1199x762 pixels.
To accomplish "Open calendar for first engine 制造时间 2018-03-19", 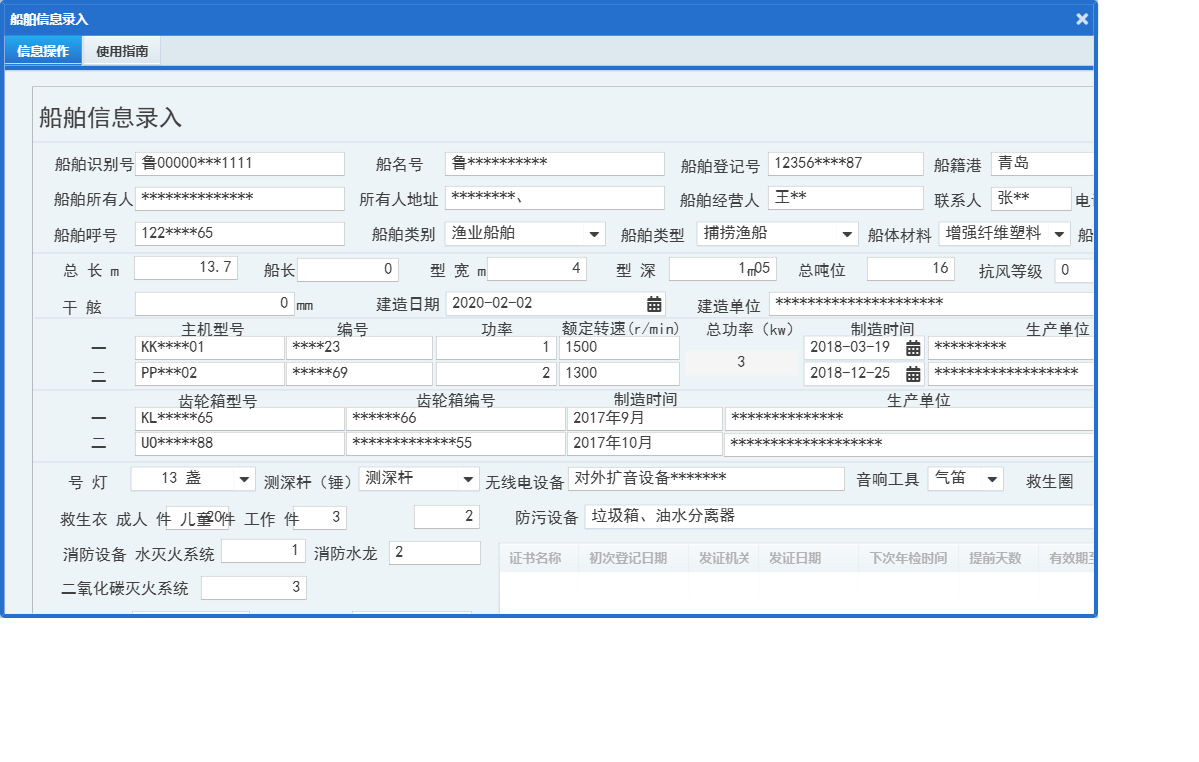I will tap(912, 347).
